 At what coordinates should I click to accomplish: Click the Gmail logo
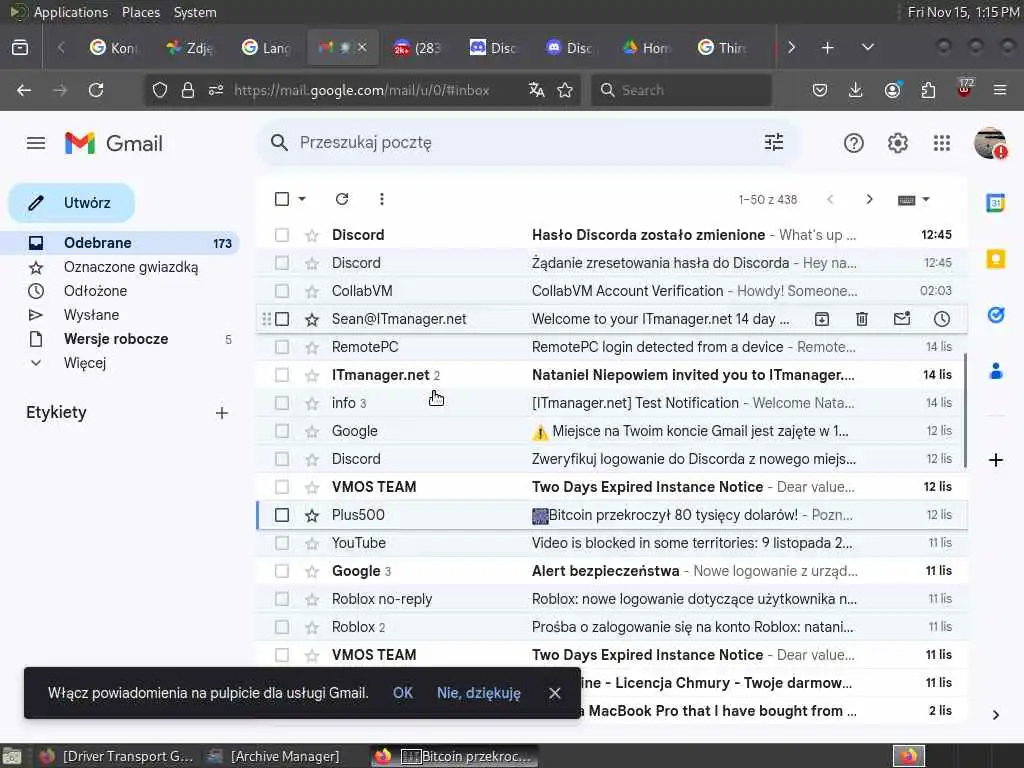114,143
